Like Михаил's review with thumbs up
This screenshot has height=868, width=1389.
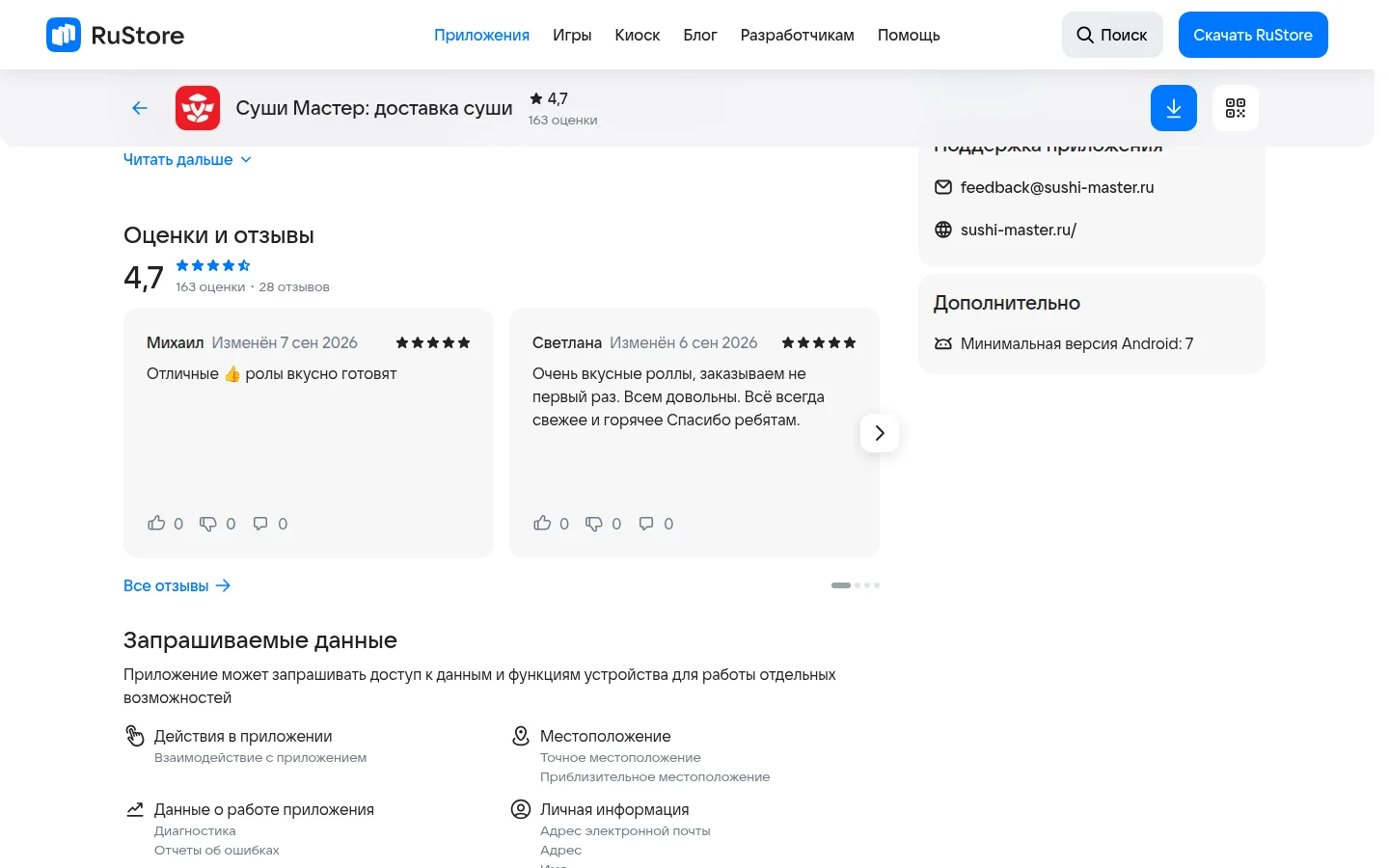(156, 523)
